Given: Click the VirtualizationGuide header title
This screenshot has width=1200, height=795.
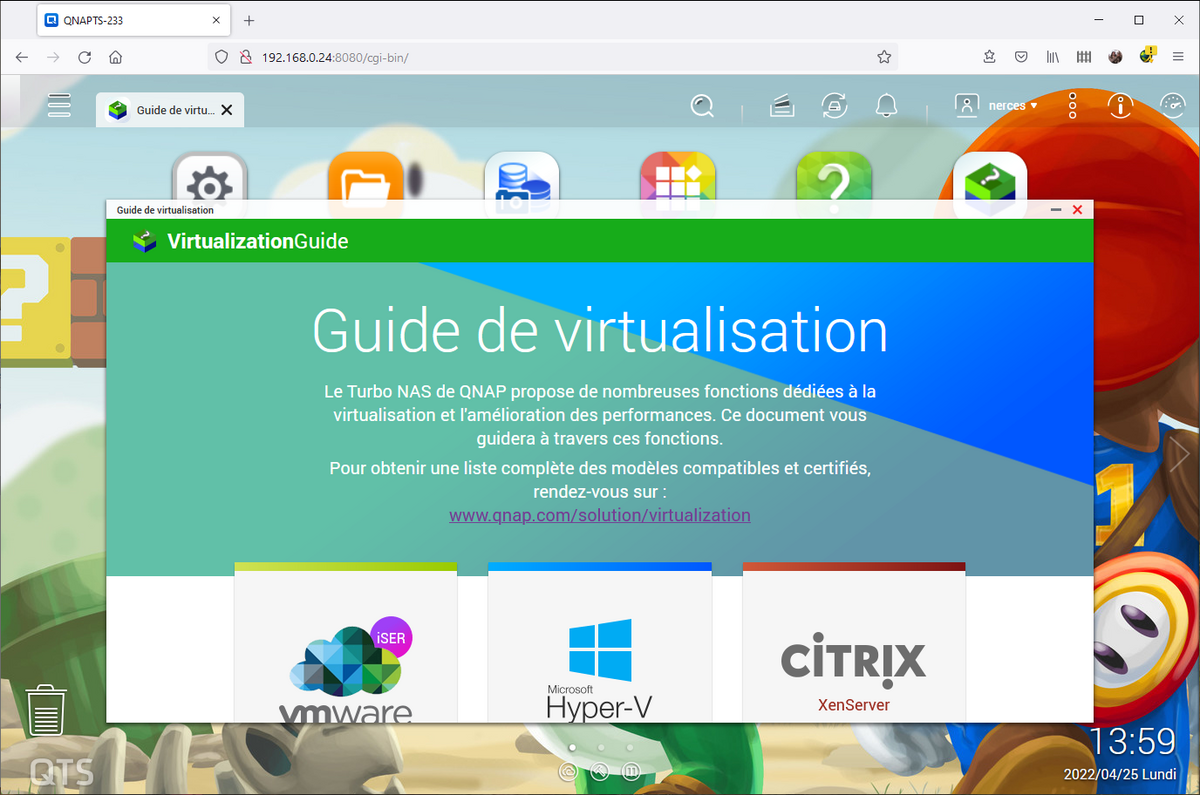Looking at the screenshot, I should click(258, 241).
